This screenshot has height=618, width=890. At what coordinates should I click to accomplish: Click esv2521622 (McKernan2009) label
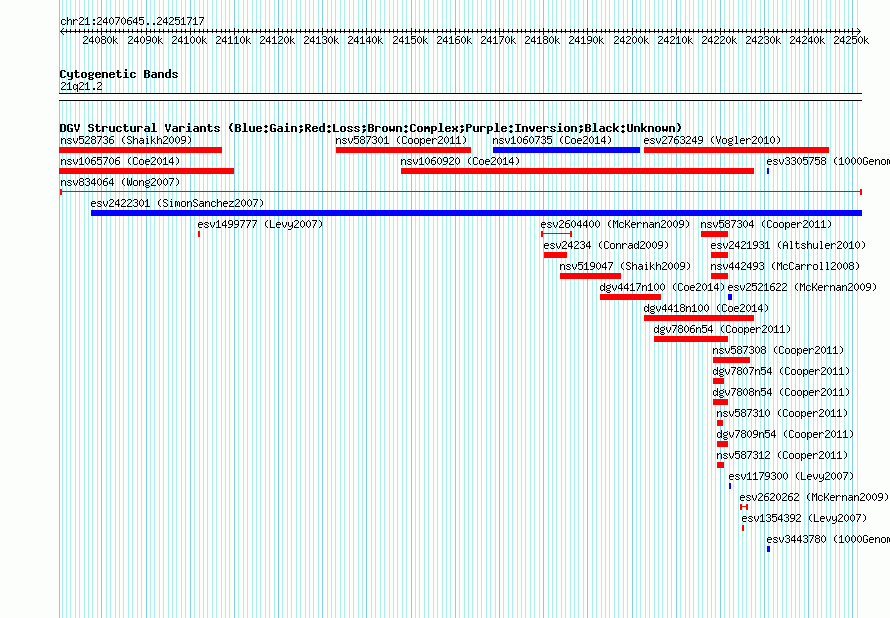click(802, 287)
